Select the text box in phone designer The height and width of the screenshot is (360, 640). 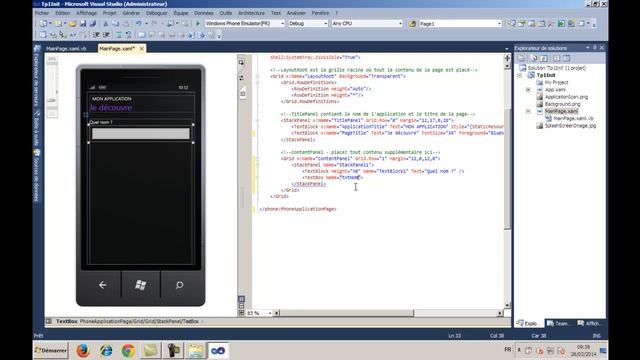[x=141, y=134]
